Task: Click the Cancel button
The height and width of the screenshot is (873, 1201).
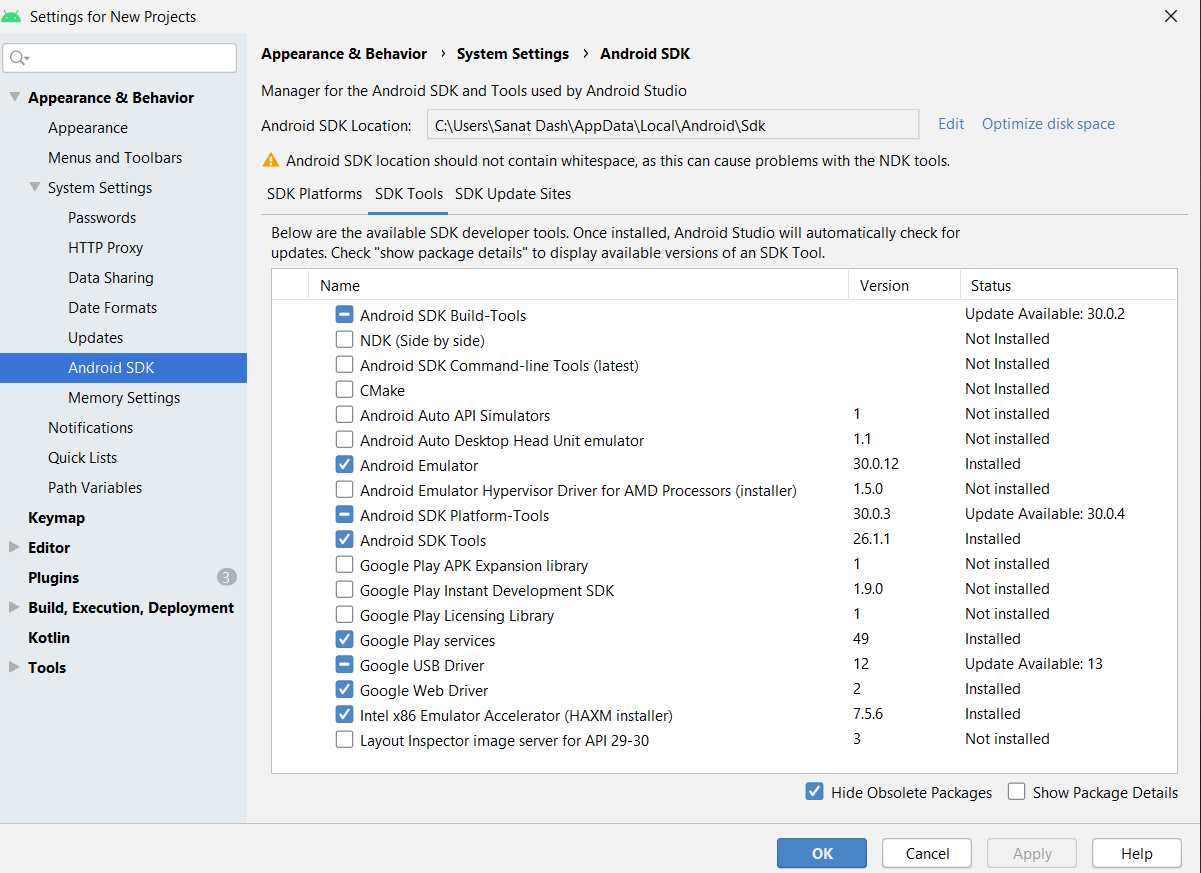Action: 927,853
